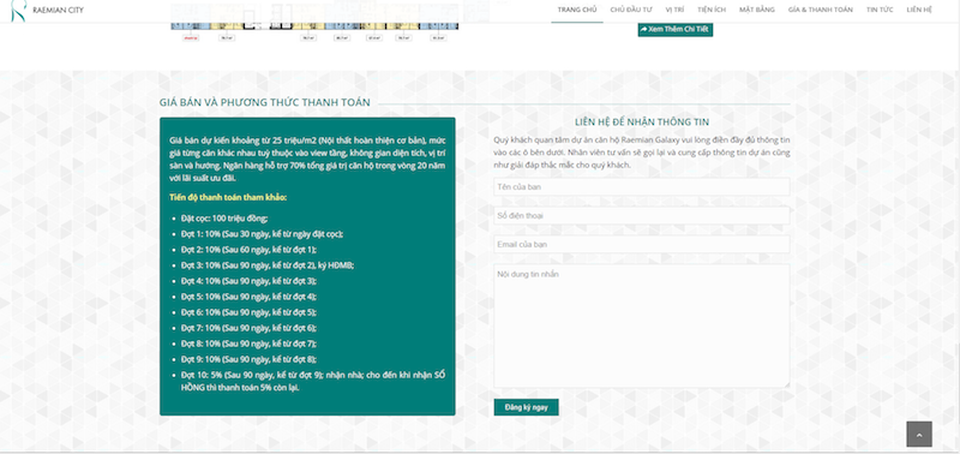Open the Tiện Ích menu item
The height and width of the screenshot is (454, 960).
click(x=711, y=9)
